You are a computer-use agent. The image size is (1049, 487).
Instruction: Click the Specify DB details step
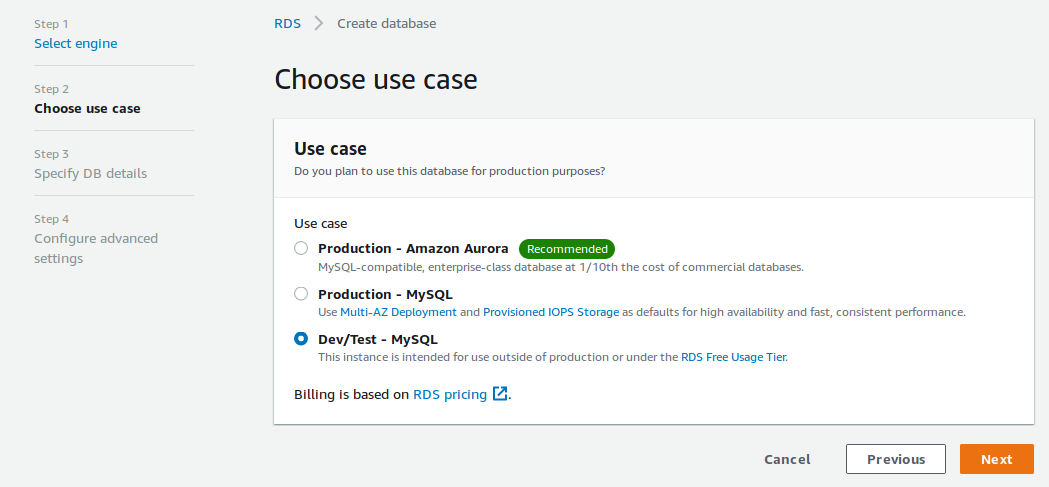90,173
